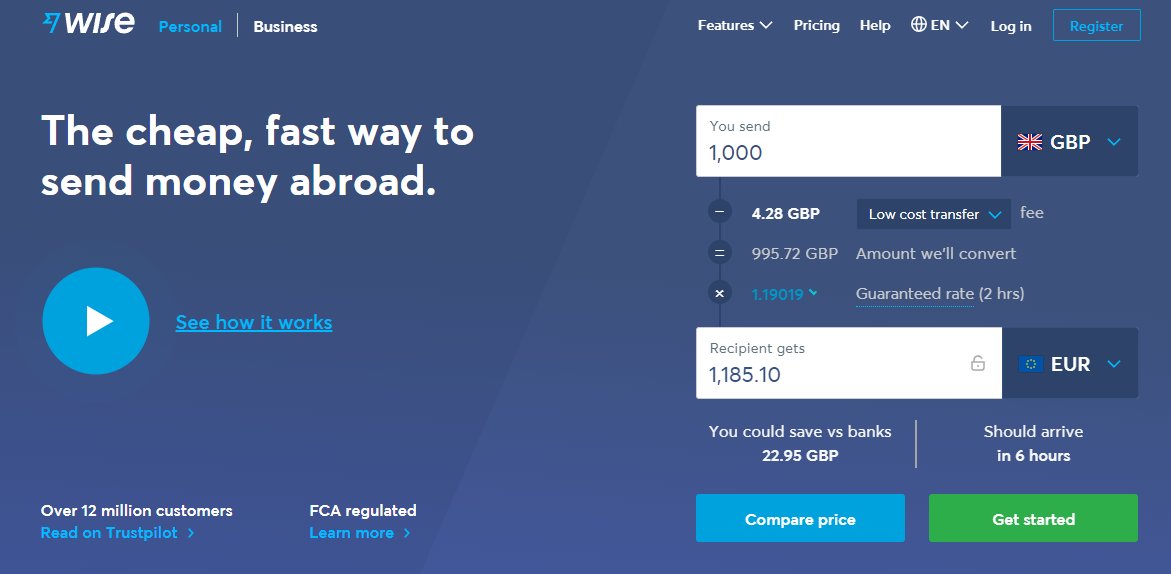The image size is (1171, 574).
Task: Expand the Features menu
Action: pyautogui.click(x=735, y=25)
